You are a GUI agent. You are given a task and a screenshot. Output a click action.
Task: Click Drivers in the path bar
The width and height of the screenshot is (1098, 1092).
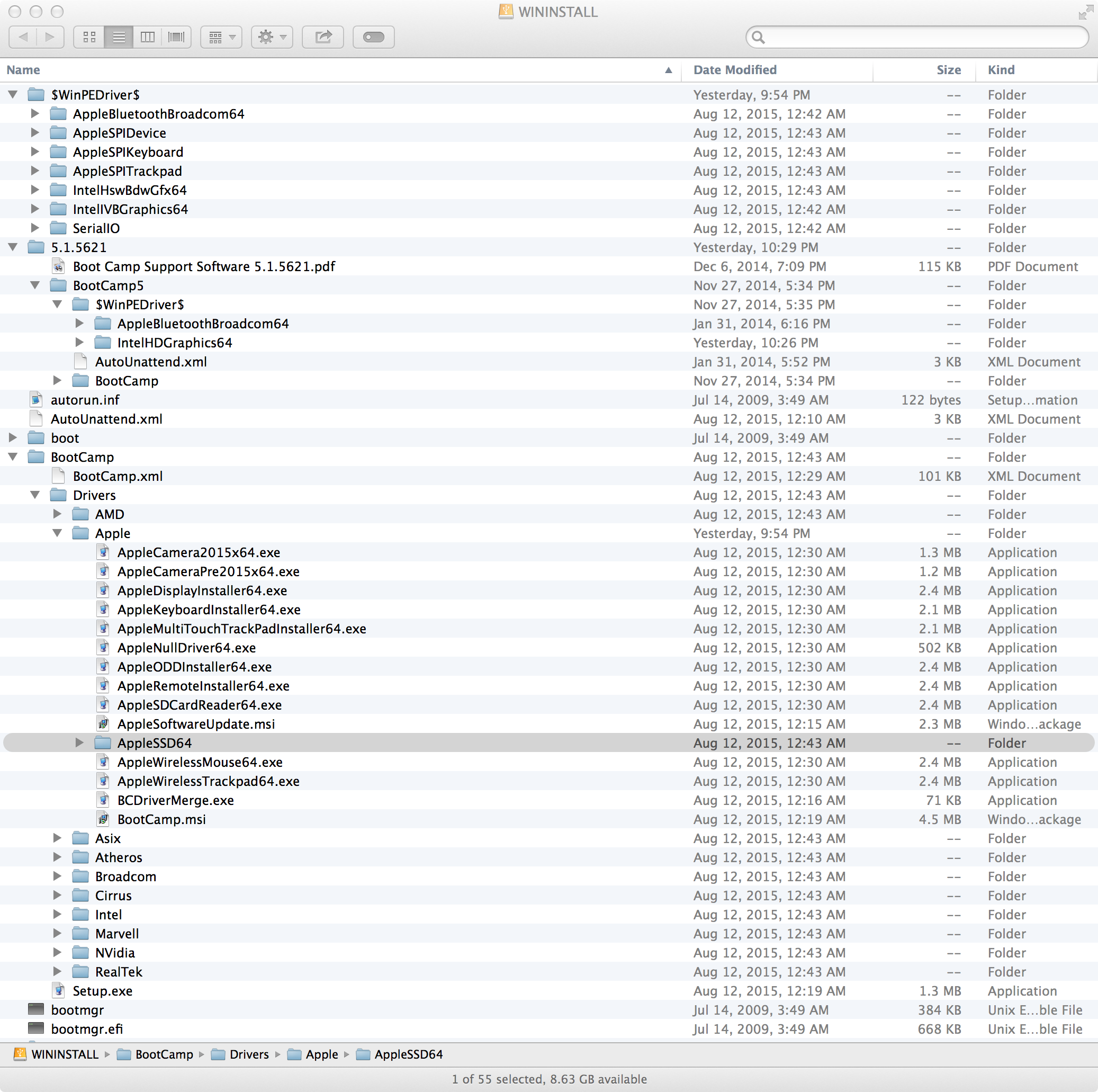coord(249,1054)
